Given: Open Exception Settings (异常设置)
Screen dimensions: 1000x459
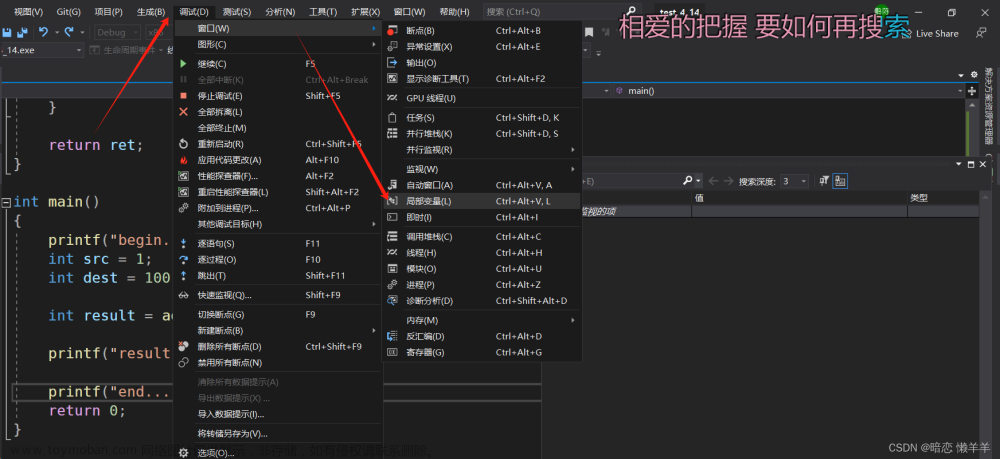Looking at the screenshot, I should point(482,47).
